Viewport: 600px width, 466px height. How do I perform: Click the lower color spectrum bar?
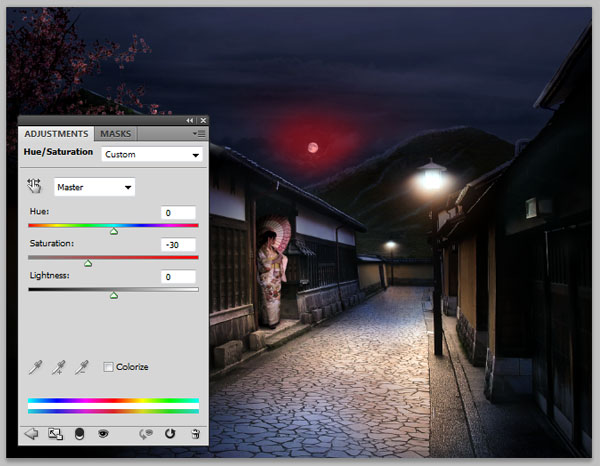click(113, 411)
